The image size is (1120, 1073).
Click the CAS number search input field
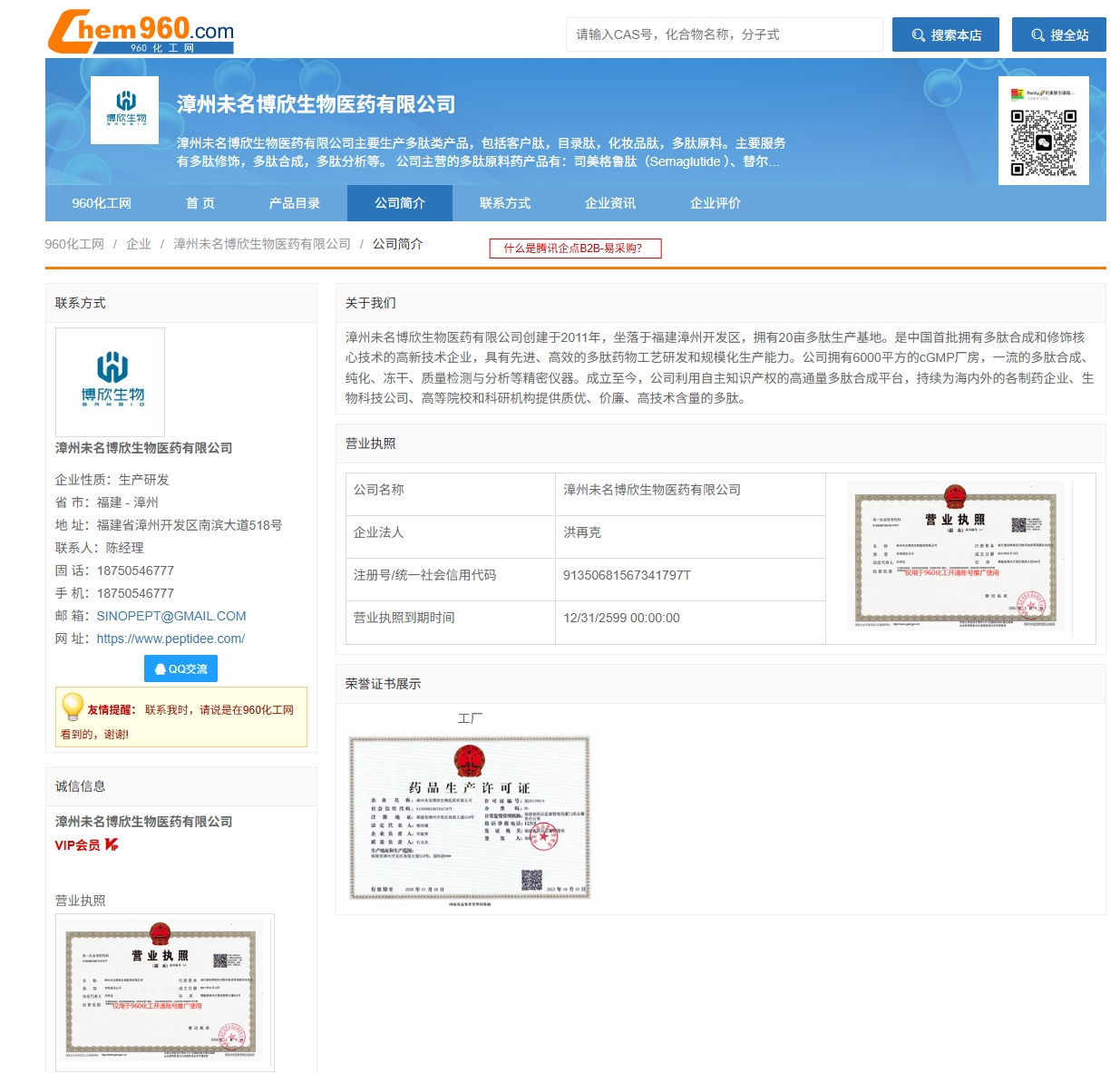pyautogui.click(x=725, y=34)
